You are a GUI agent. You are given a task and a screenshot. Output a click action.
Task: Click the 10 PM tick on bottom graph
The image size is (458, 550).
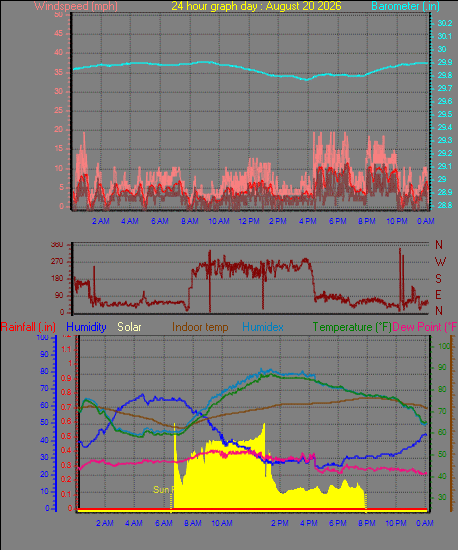(396, 523)
